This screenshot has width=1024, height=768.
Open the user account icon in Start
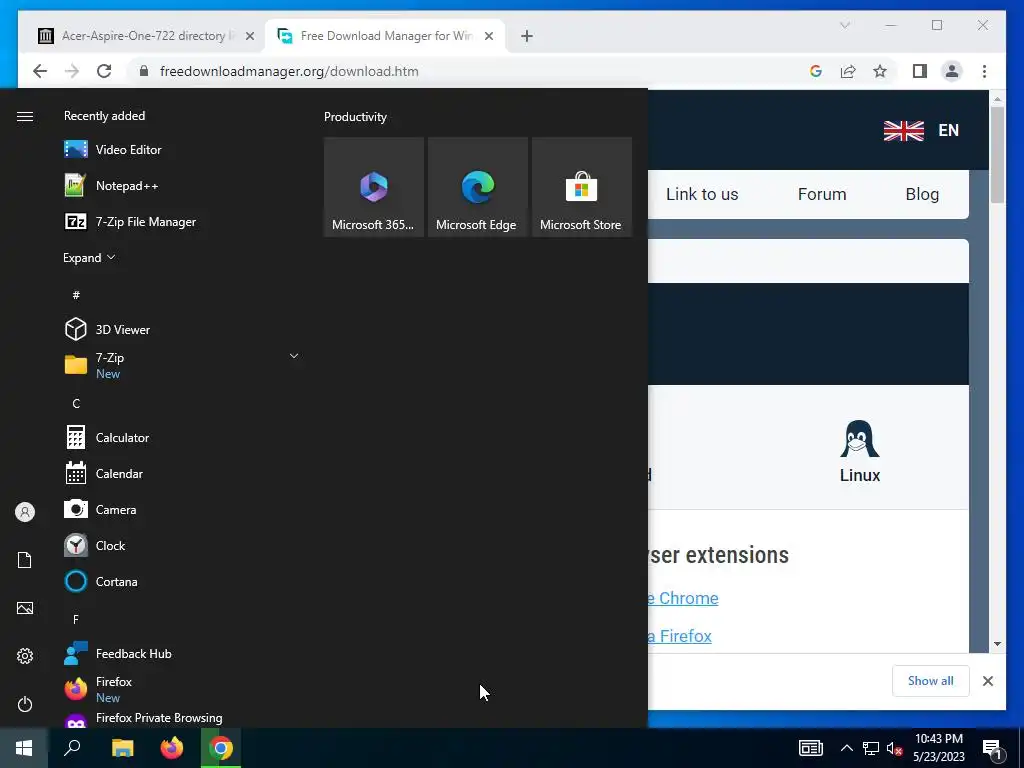(25, 512)
